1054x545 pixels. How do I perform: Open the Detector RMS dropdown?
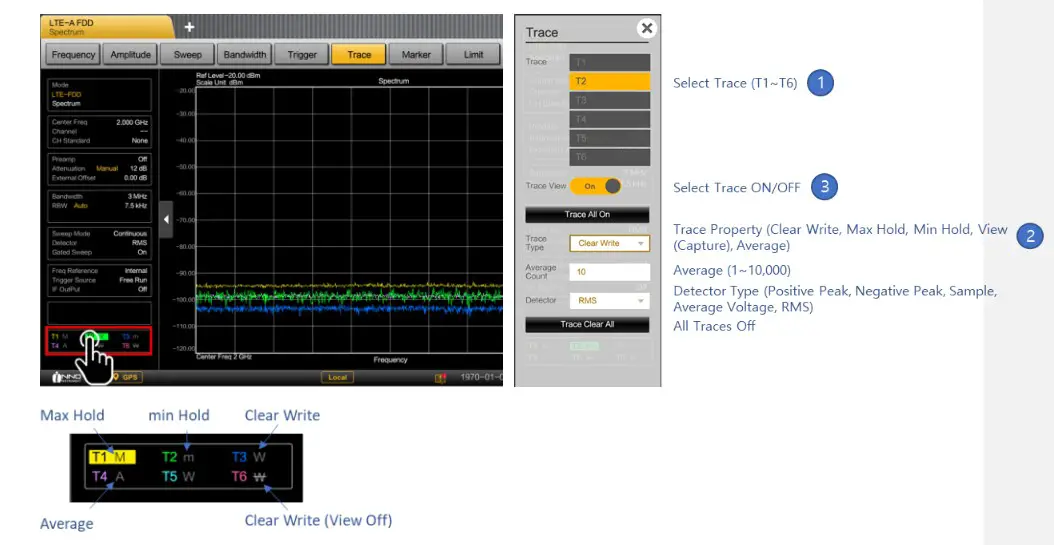[610, 300]
